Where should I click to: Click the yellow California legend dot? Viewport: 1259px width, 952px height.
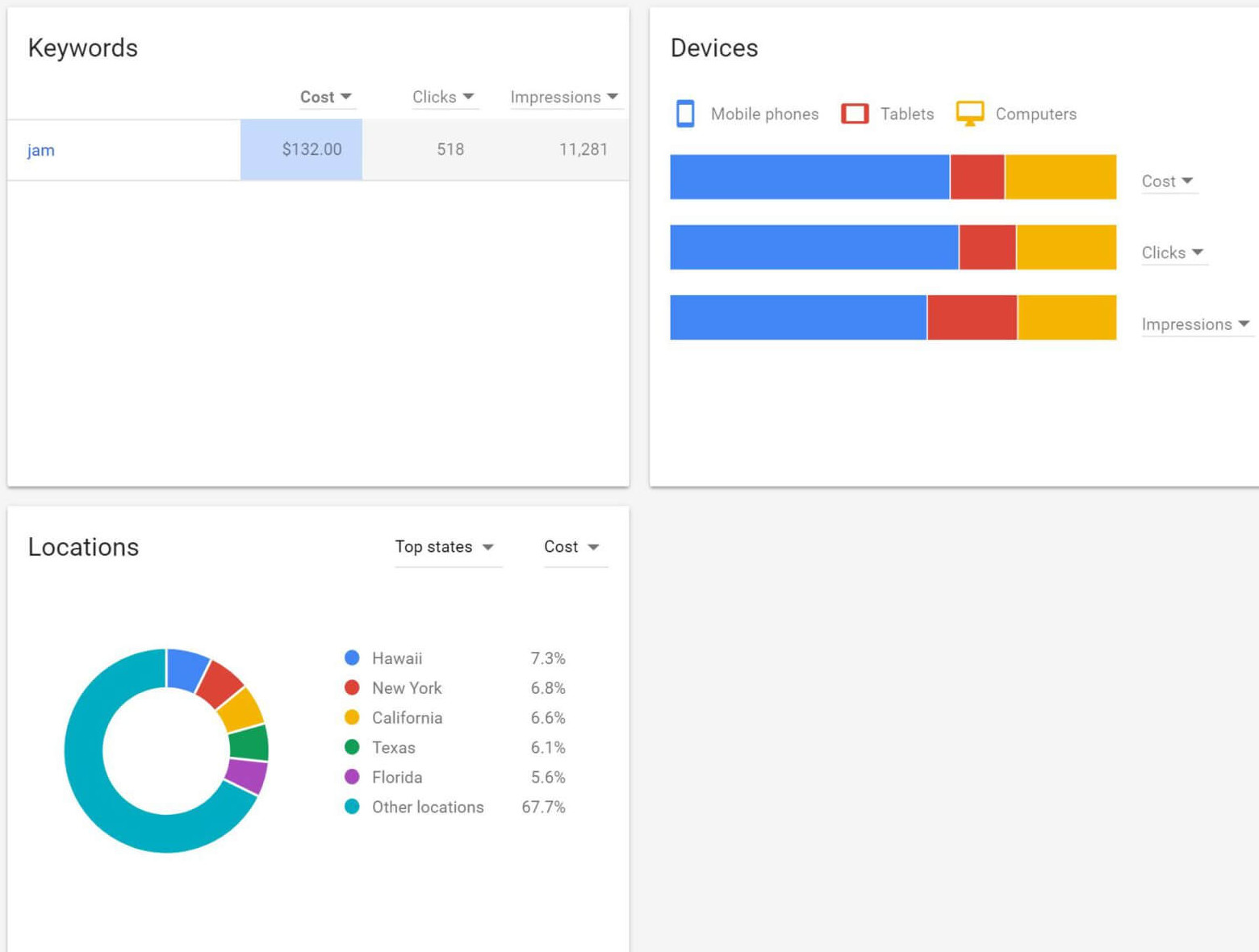point(352,717)
